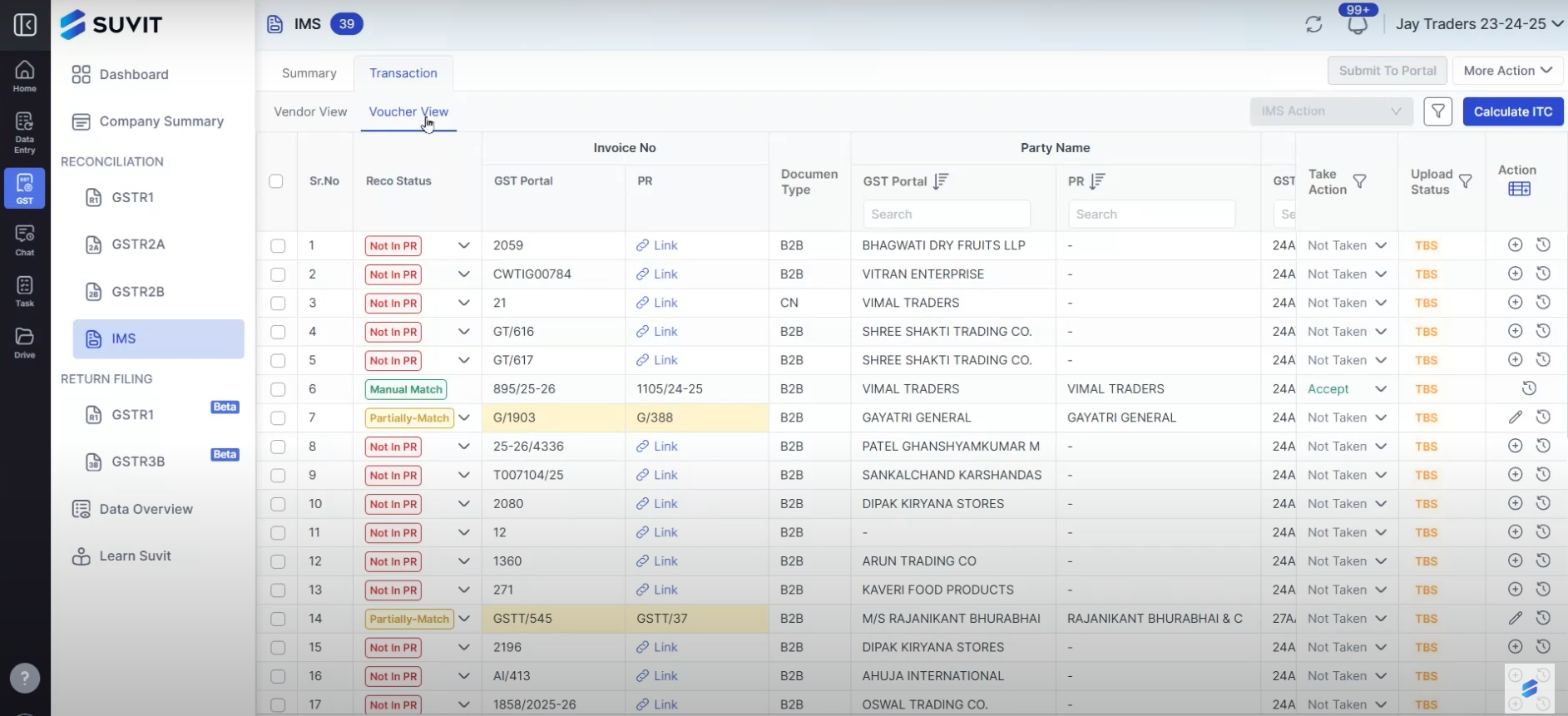Click plus icon for BHAGWATI DRY FRUITS row
The width and height of the screenshot is (1568, 716).
pyautogui.click(x=1515, y=245)
